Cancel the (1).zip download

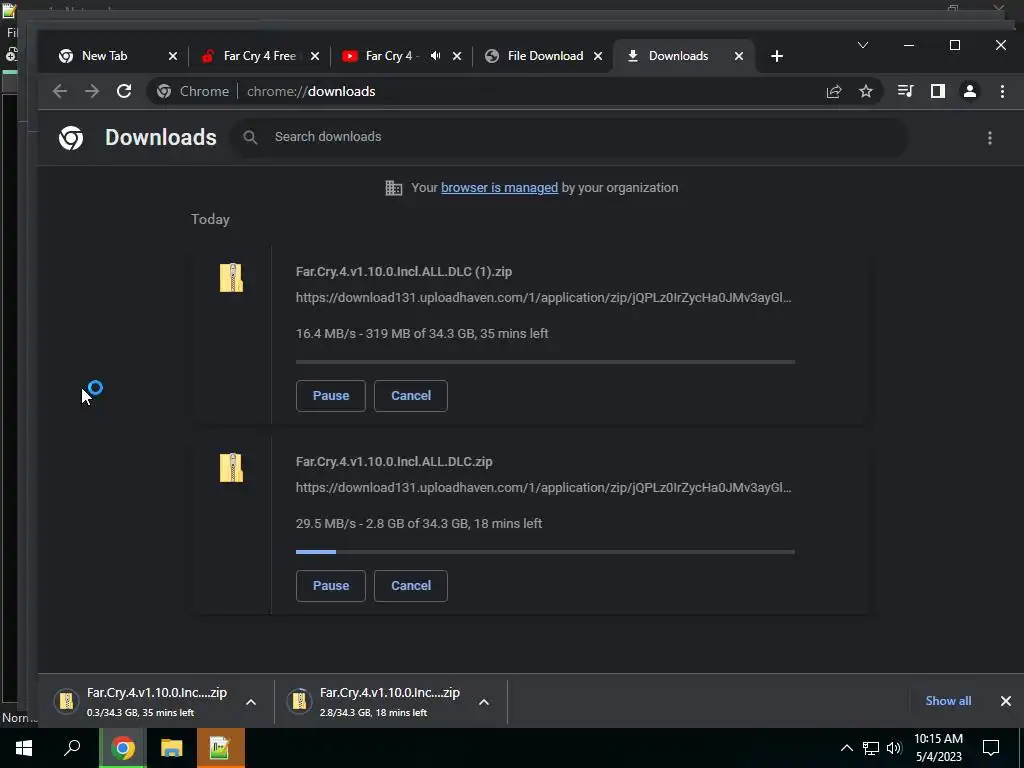[x=411, y=396]
